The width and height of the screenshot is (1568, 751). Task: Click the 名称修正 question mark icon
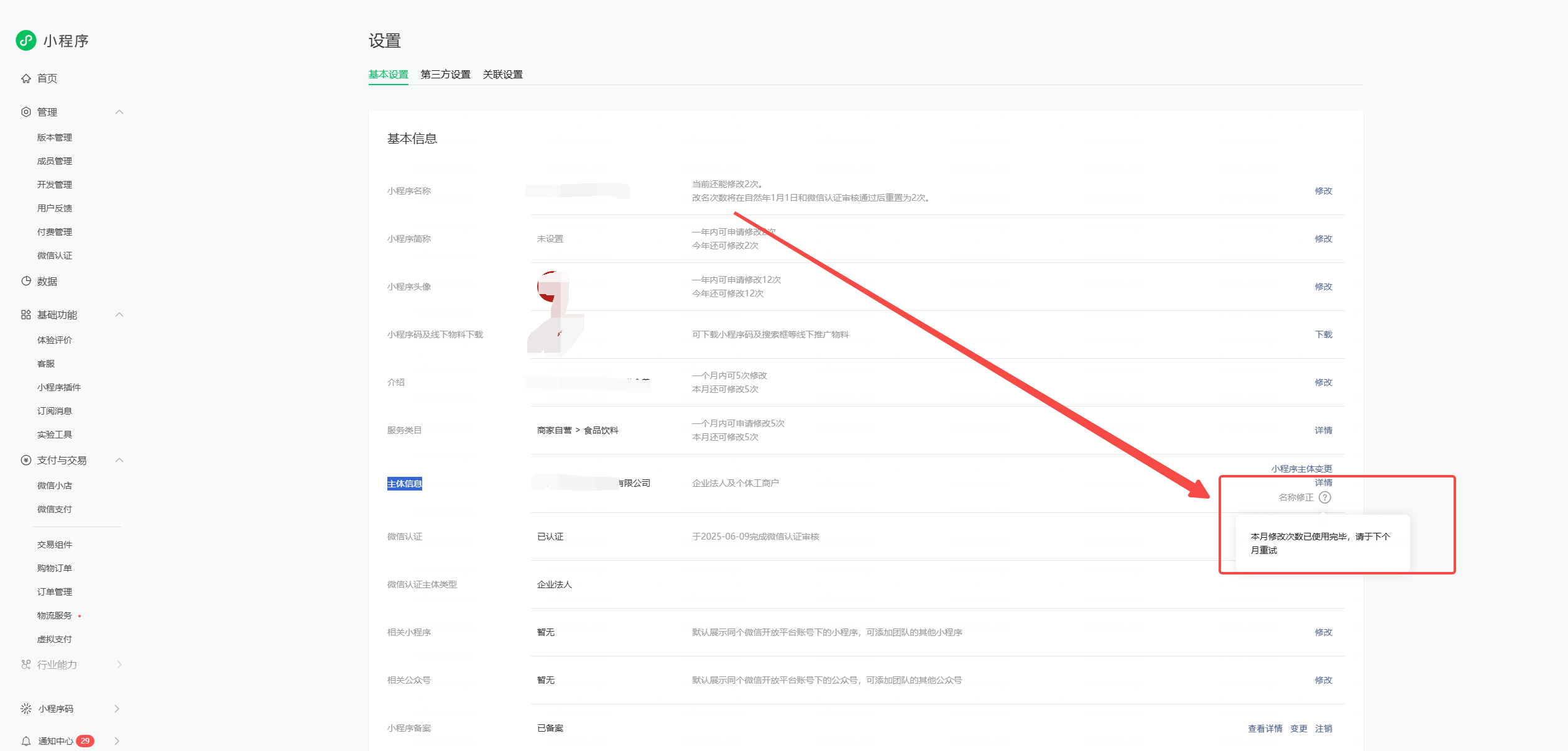point(1325,497)
